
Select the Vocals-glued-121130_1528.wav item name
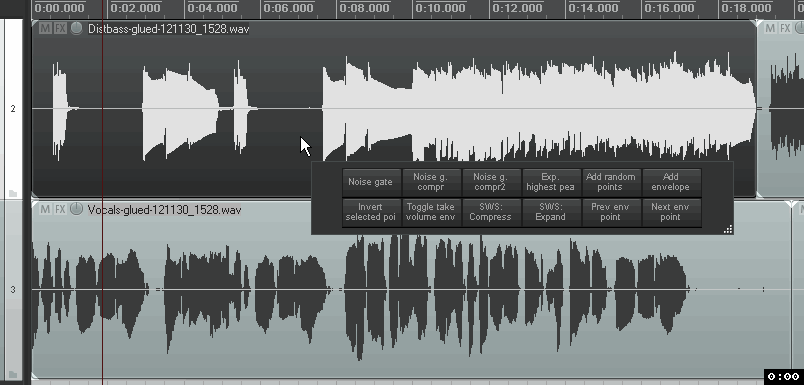coord(164,210)
